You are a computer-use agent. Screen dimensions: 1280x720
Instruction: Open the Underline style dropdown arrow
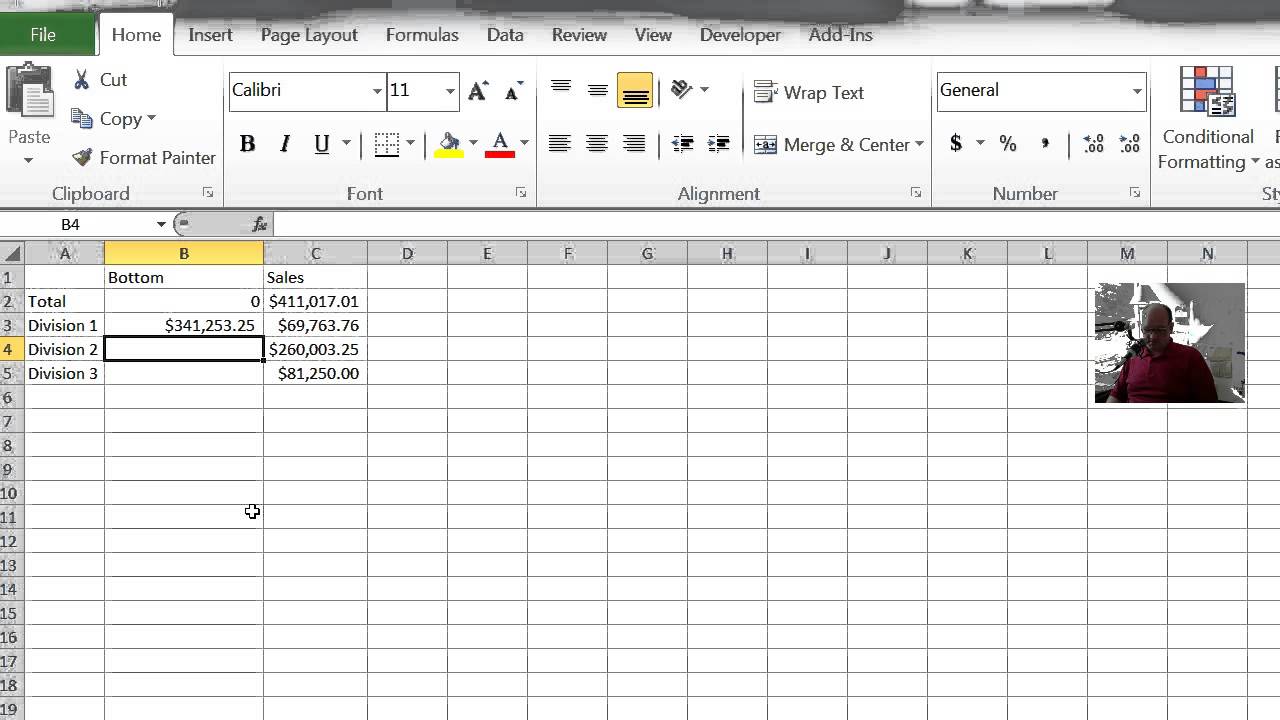pos(346,144)
